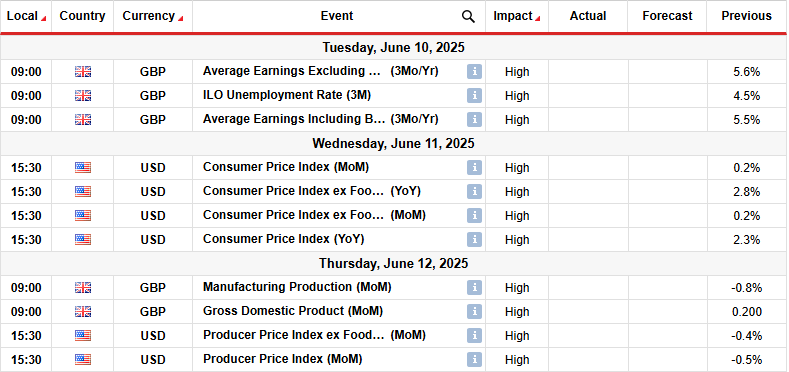Select the Thursday, June 12, 2025 date row

(393, 263)
